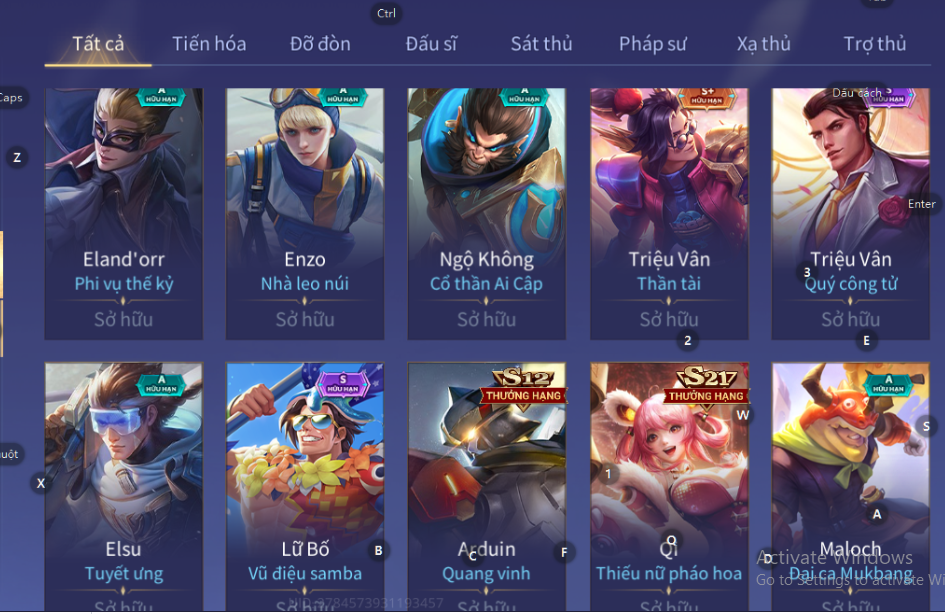Switch to the Tiến hóa tab
This screenshot has width=945, height=614.
[x=209, y=44]
